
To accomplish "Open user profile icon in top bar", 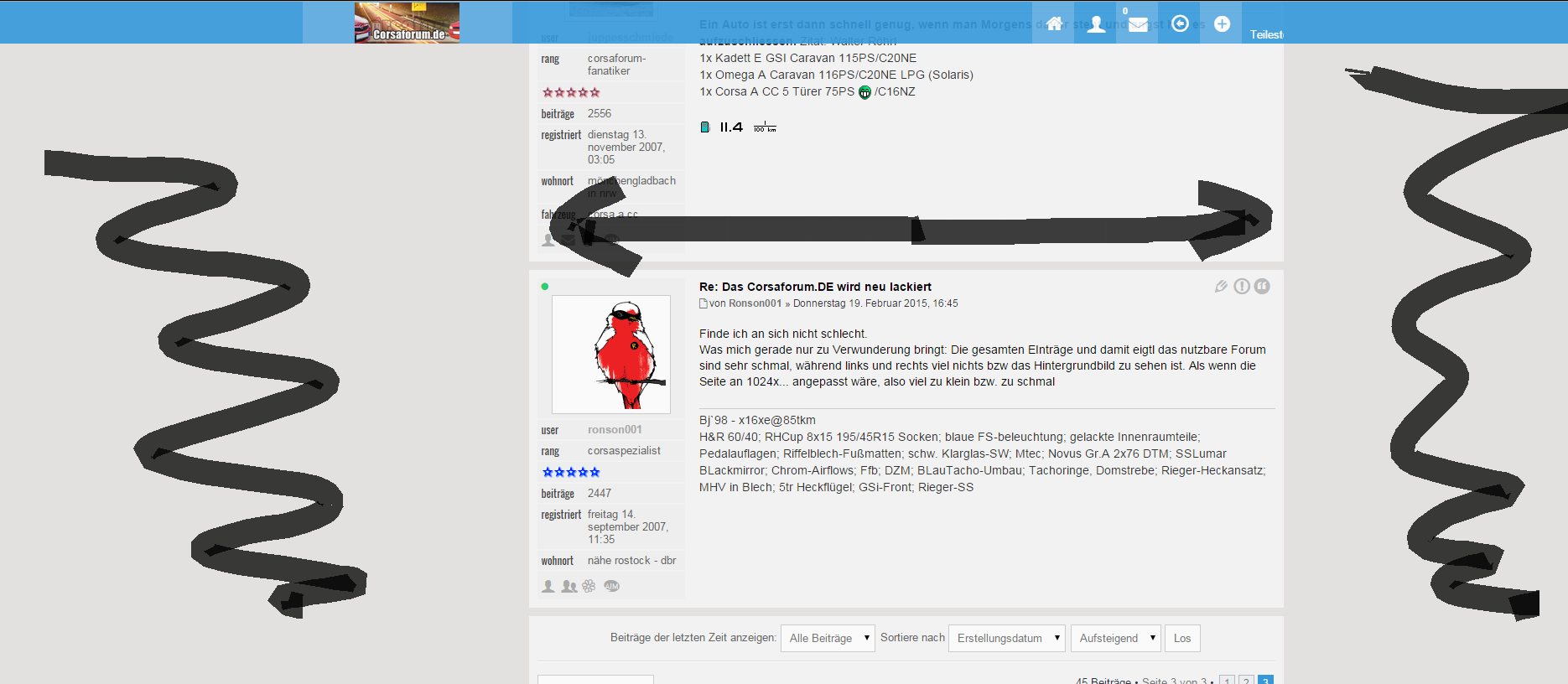I will tap(1096, 24).
